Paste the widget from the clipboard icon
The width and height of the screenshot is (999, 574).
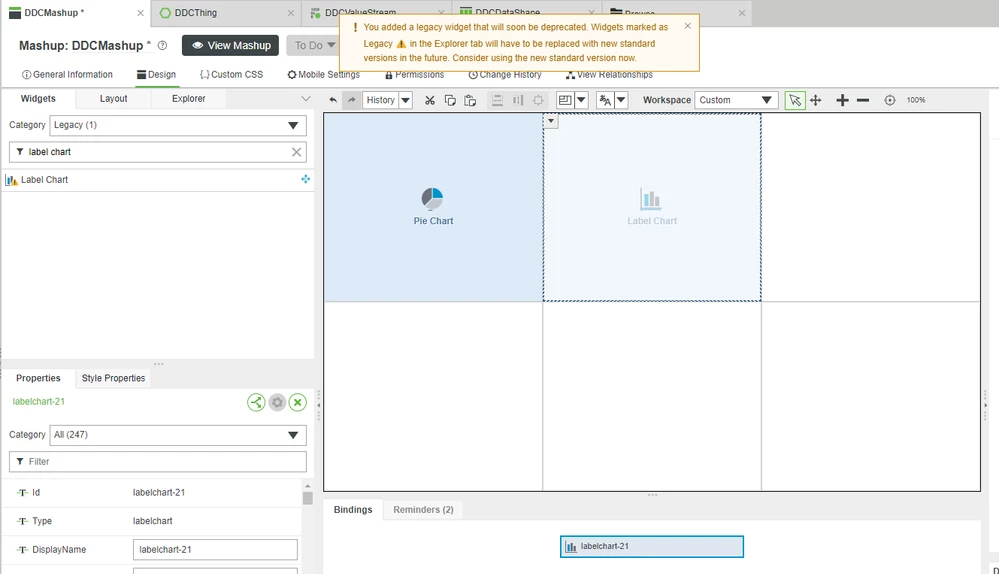(x=470, y=100)
